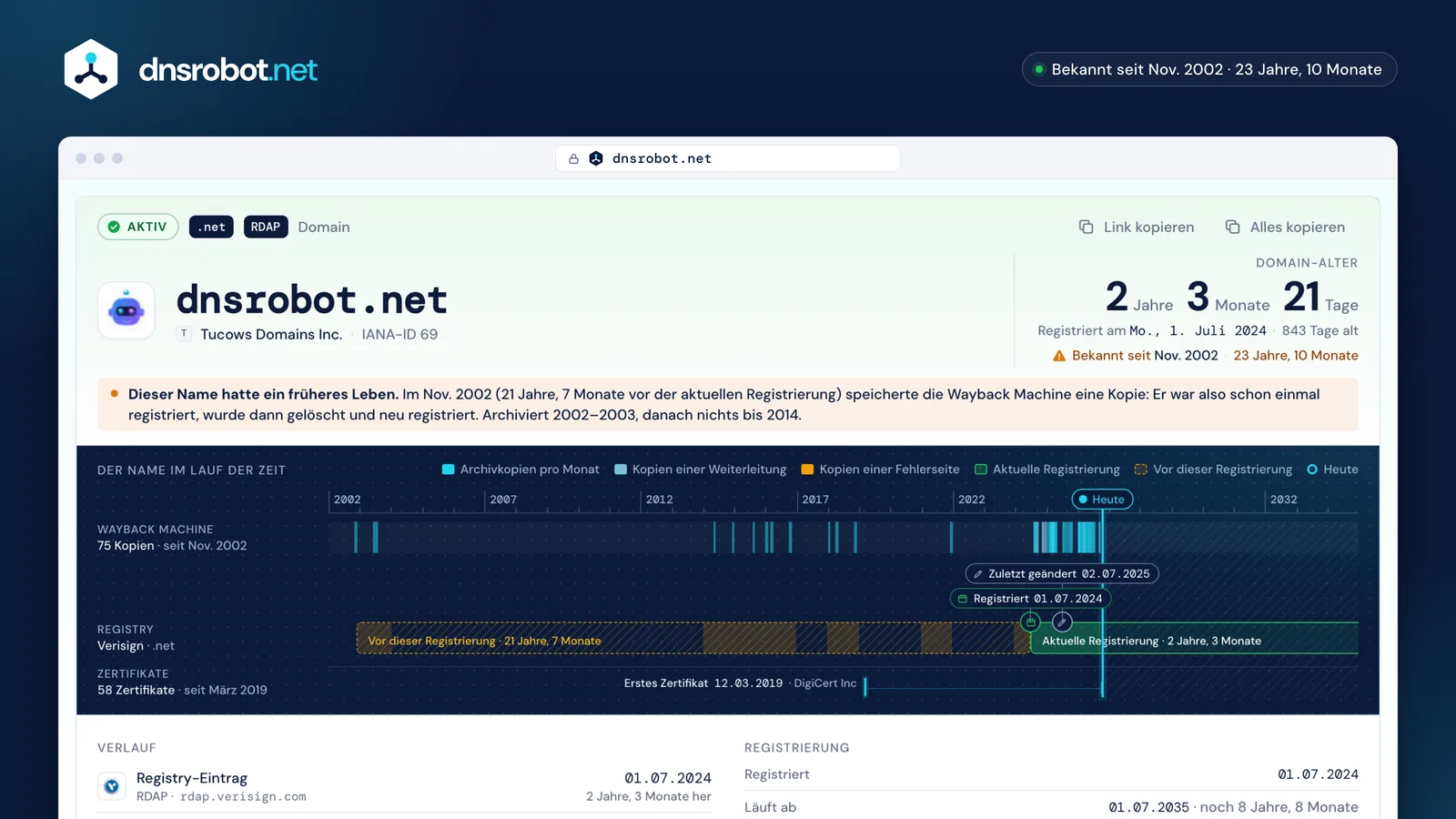Click the Link kopieren button
The width and height of the screenshot is (1456, 819).
[x=1137, y=227]
